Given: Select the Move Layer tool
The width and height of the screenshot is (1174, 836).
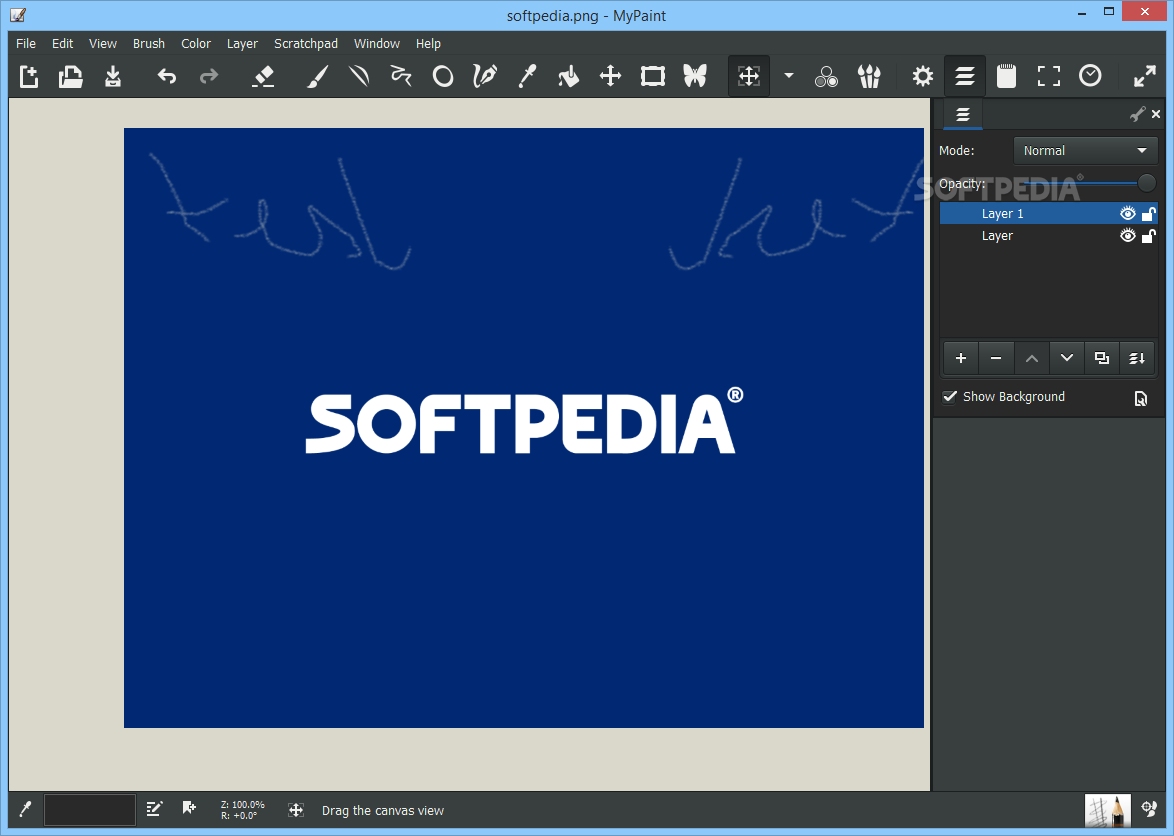Looking at the screenshot, I should coord(611,76).
